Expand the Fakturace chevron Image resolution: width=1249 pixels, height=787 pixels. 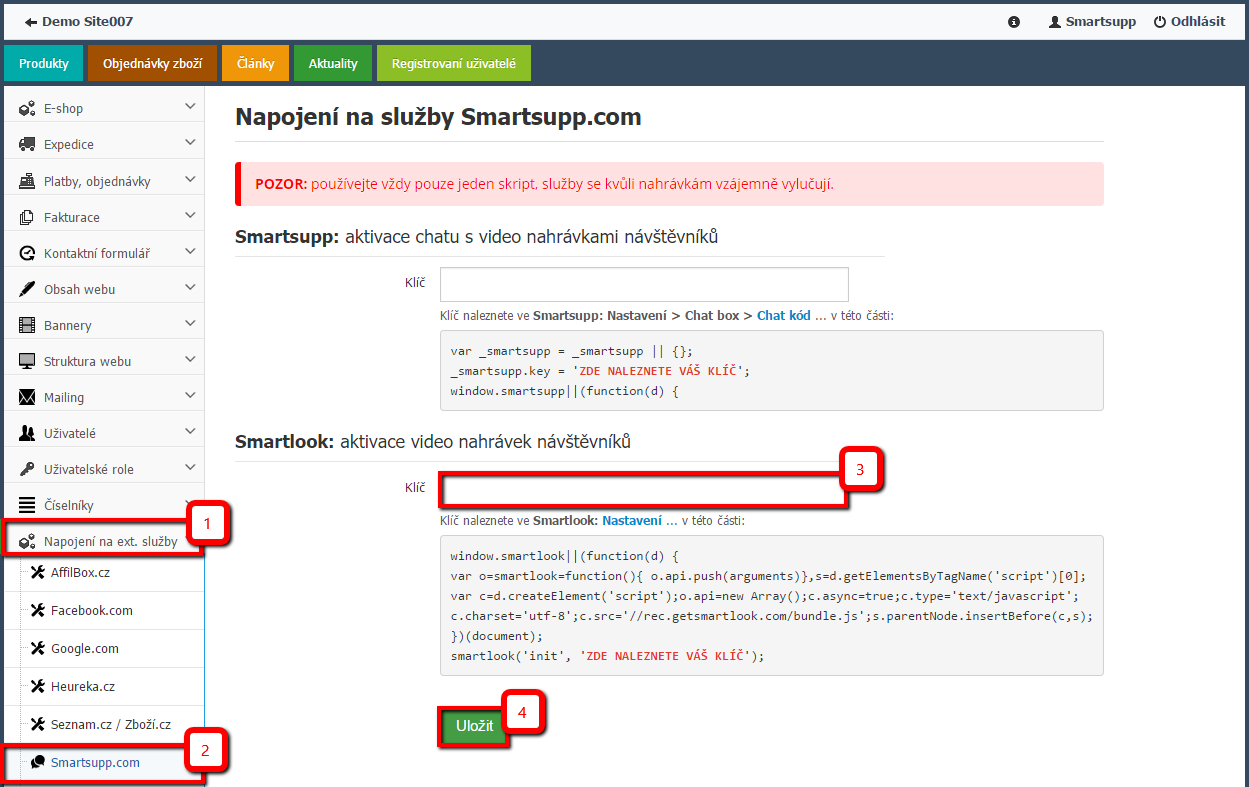(x=190, y=216)
